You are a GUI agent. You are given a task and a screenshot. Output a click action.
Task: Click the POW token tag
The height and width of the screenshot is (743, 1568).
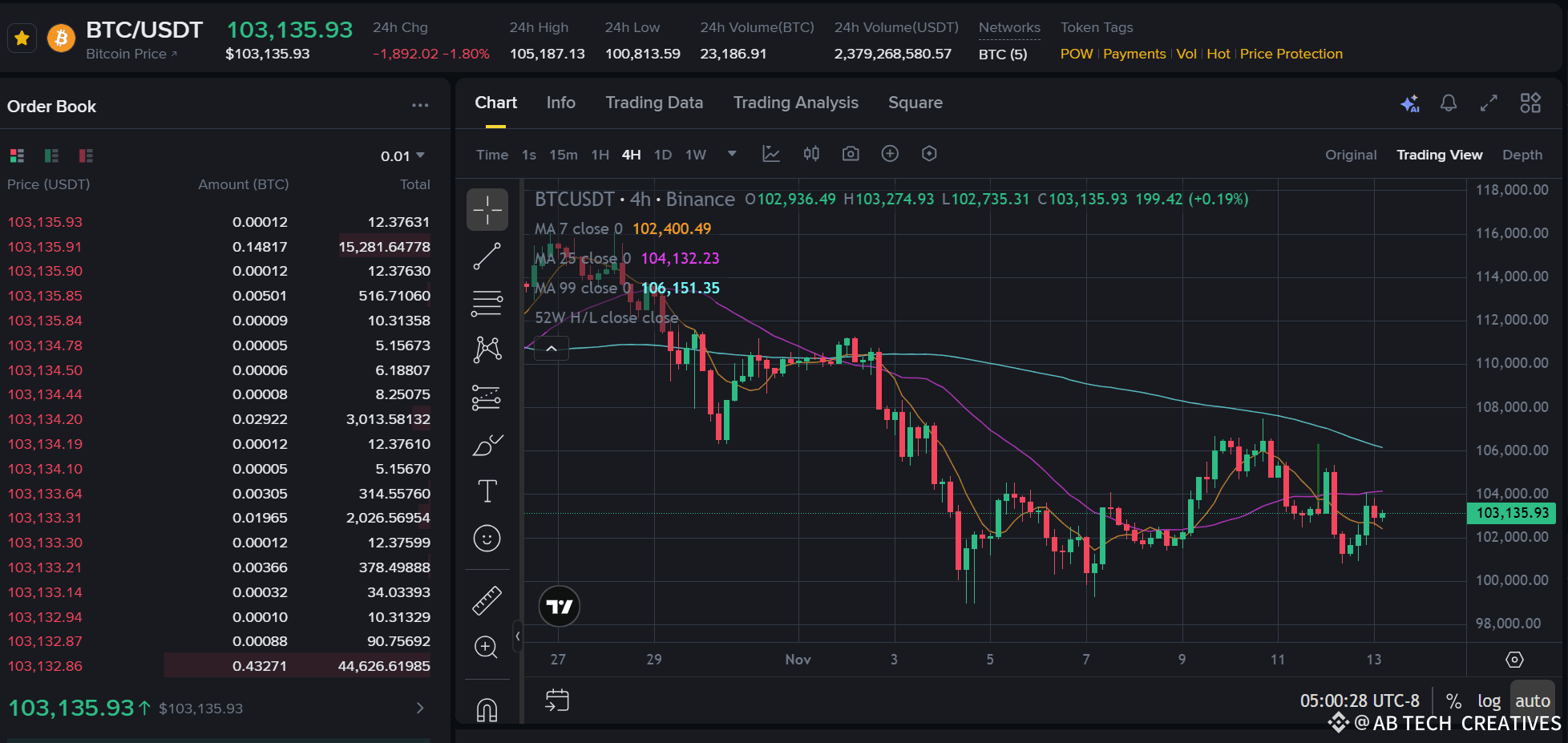[x=1077, y=54]
